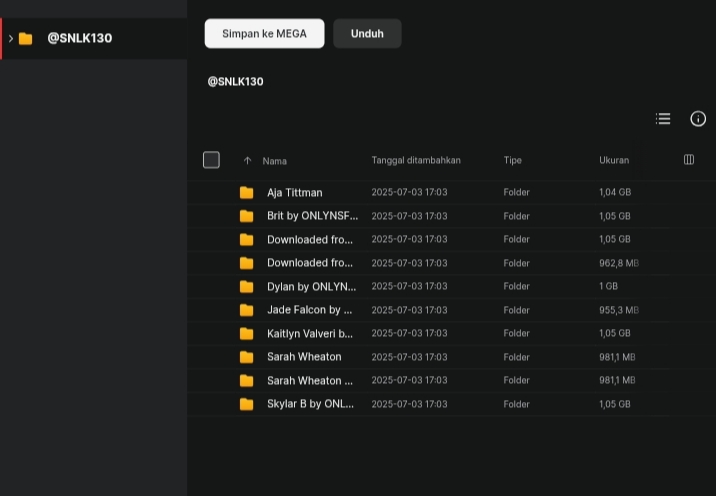Click the Folder type cell of Kaitlyn Valveri row
716x496 pixels.
pos(516,333)
